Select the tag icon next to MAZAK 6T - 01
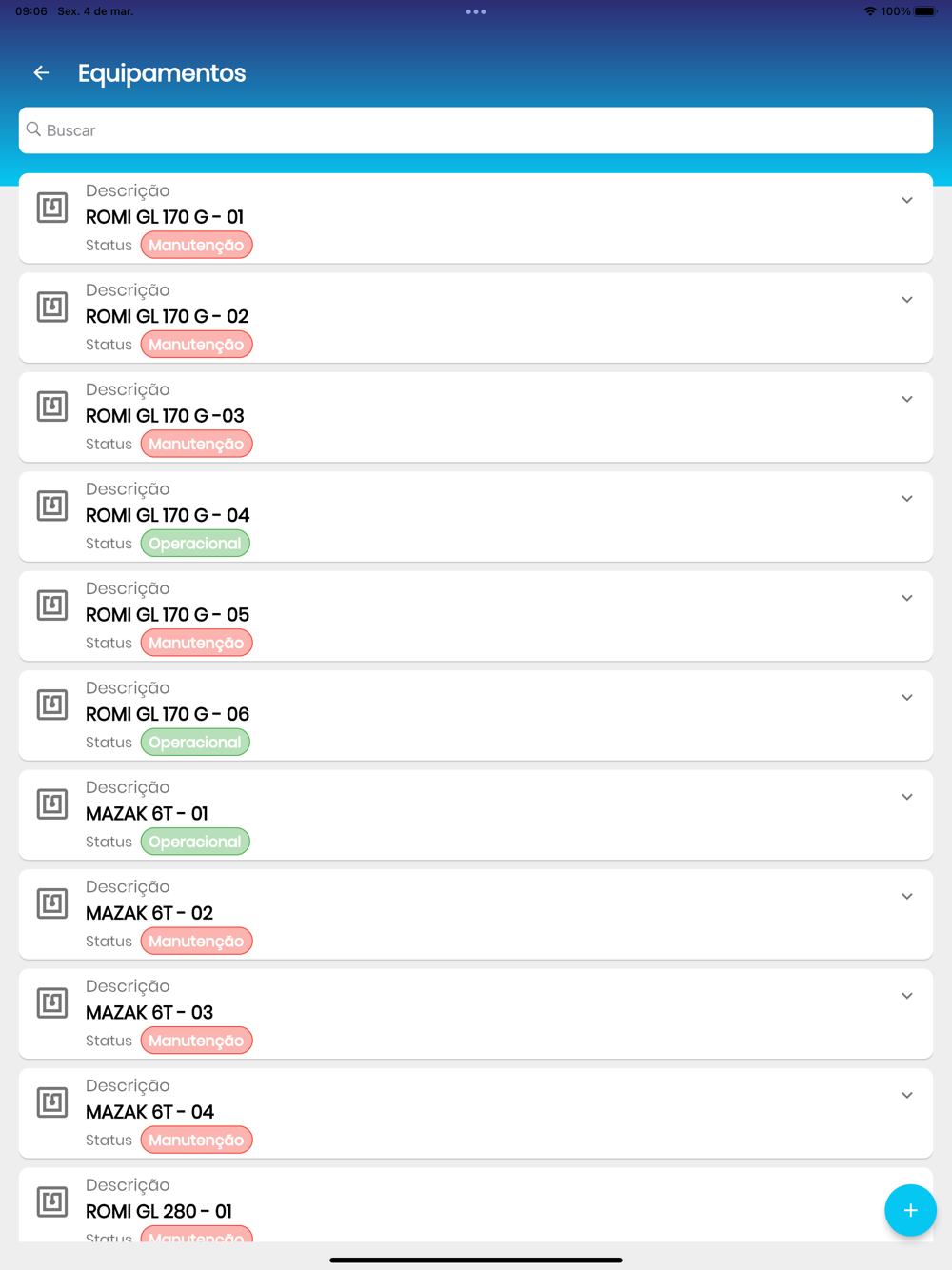952x1270 pixels. click(52, 804)
